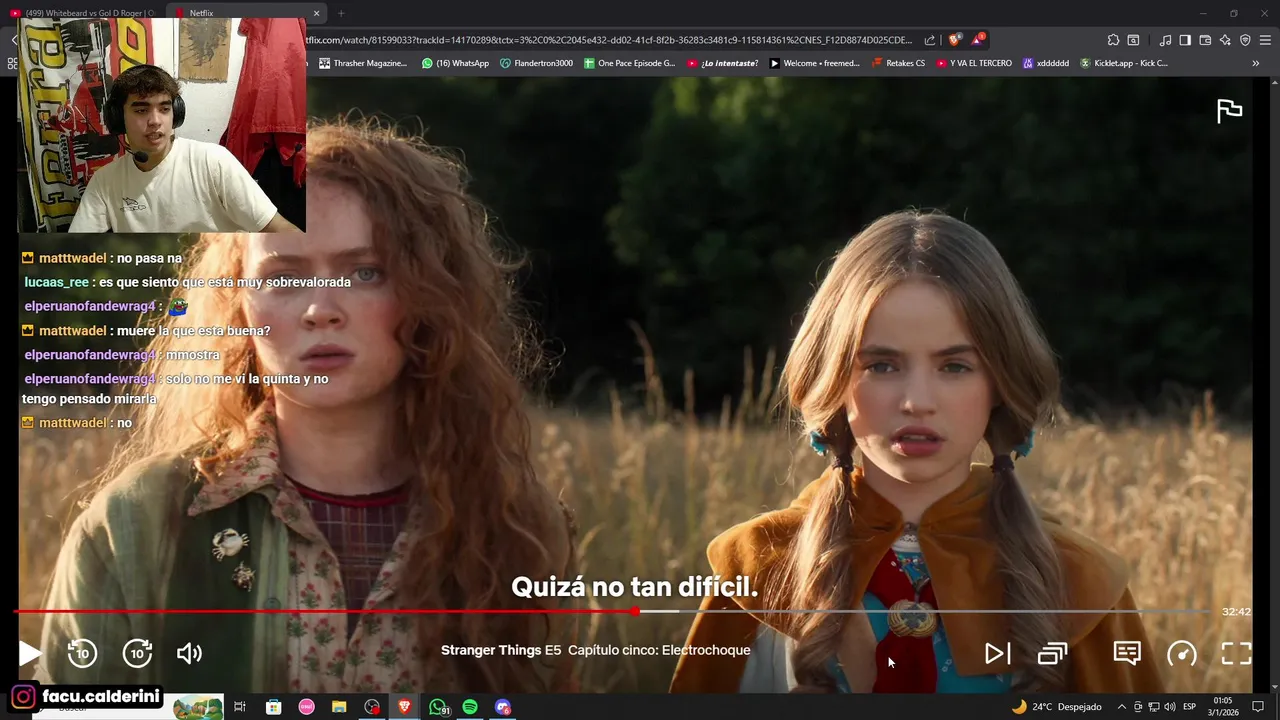Viewport: 1280px width, 720px height.
Task: Click remaining time 32:42 label
Action: pos(1236,611)
